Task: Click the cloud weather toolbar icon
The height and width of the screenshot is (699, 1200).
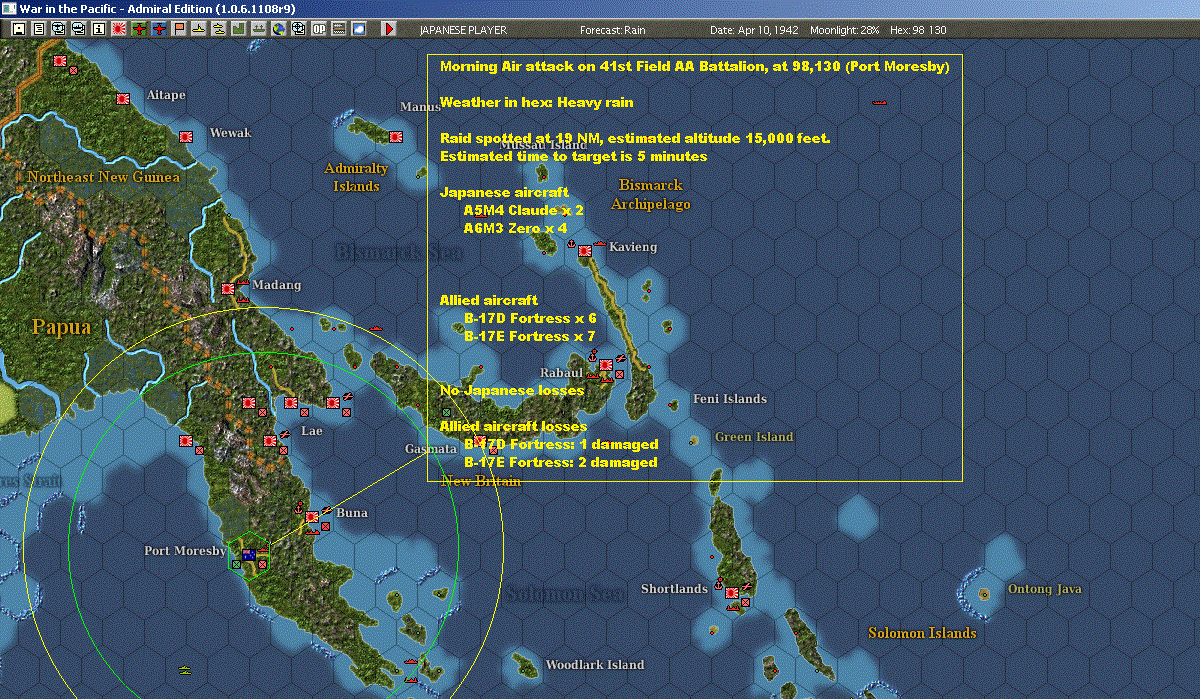Action: coord(358,29)
